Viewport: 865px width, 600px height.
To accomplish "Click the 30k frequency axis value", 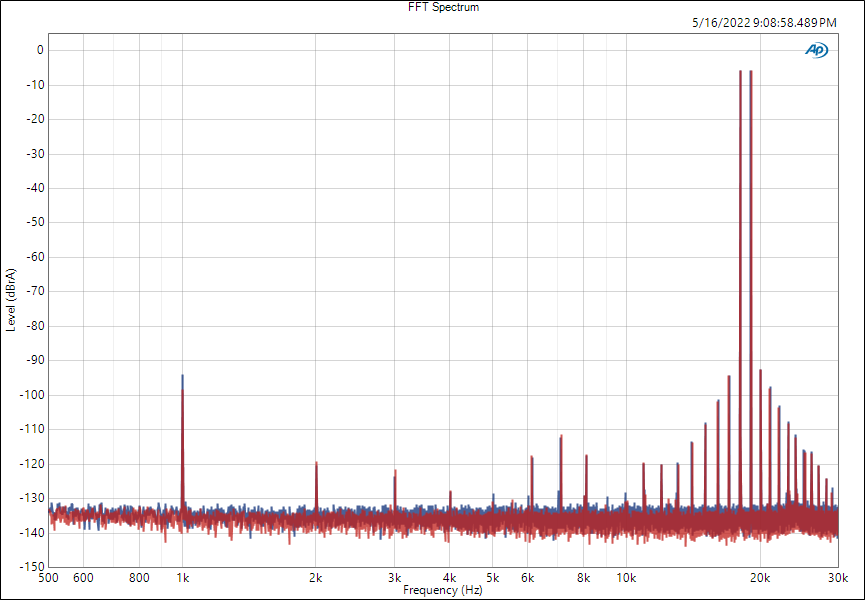I will (x=838, y=578).
